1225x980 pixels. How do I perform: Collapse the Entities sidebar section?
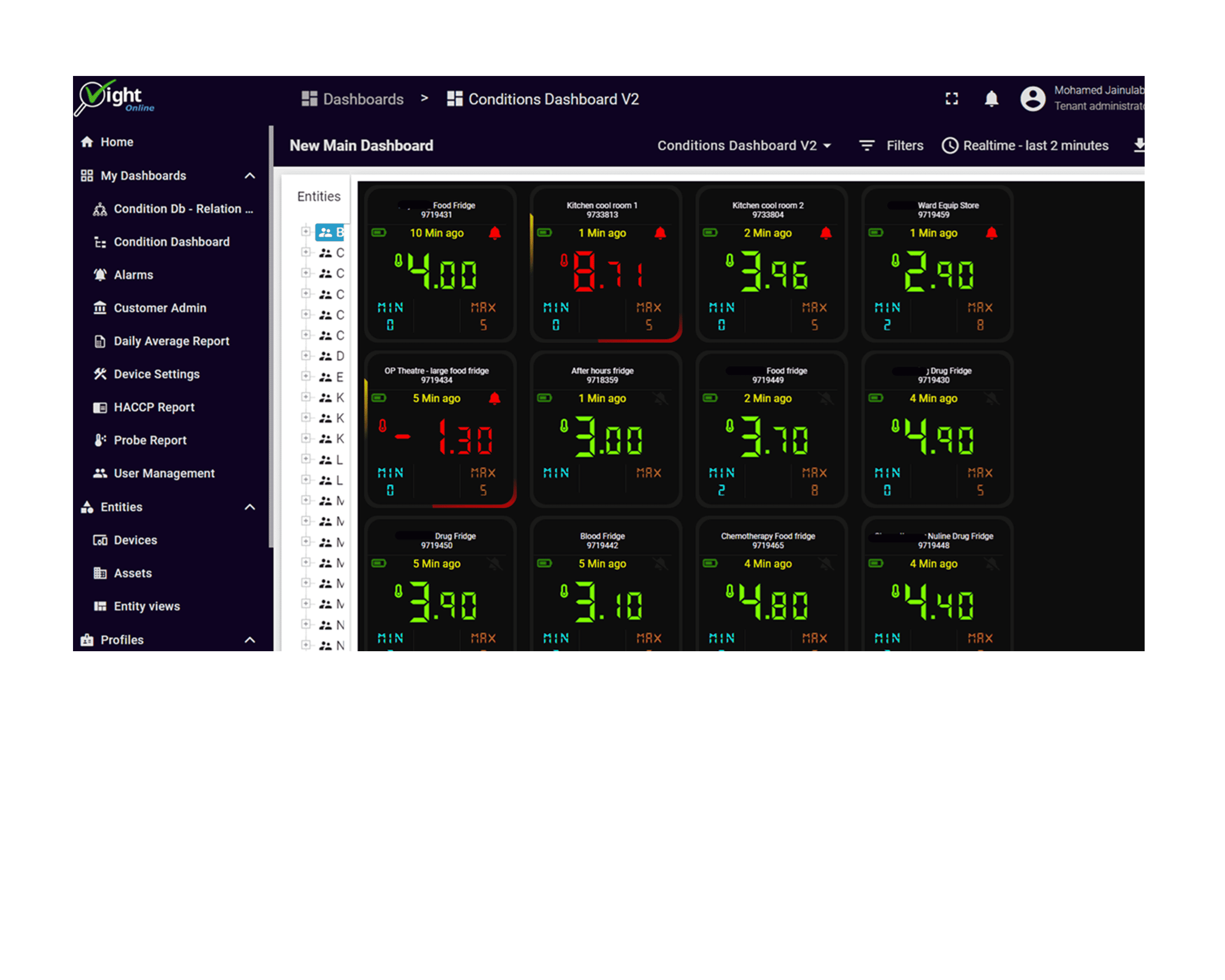(249, 507)
